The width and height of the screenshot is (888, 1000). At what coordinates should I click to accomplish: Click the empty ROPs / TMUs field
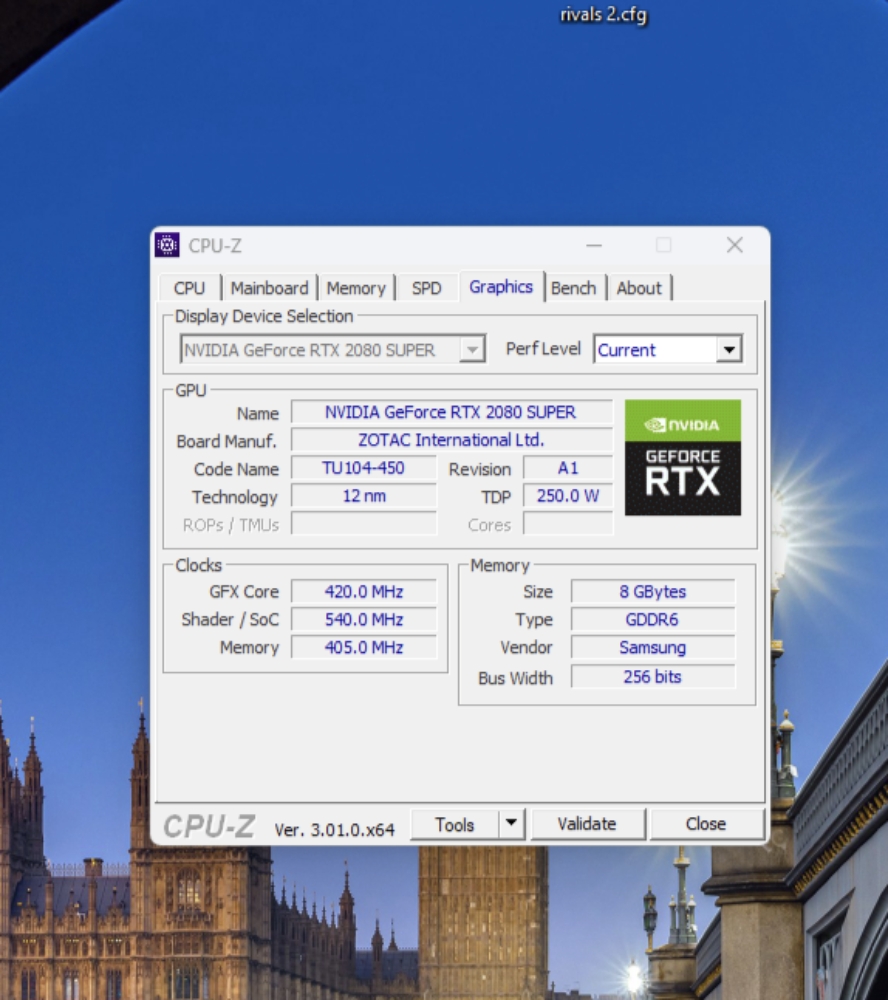pos(364,524)
